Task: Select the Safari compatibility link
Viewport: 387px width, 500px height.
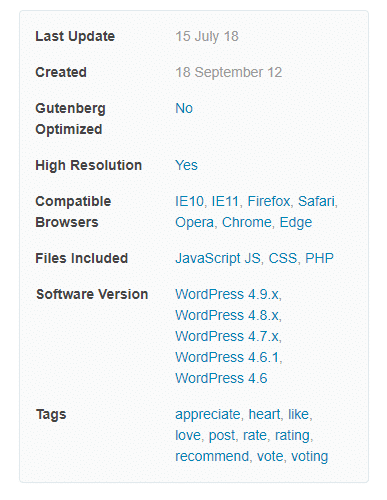Action: [x=316, y=201]
